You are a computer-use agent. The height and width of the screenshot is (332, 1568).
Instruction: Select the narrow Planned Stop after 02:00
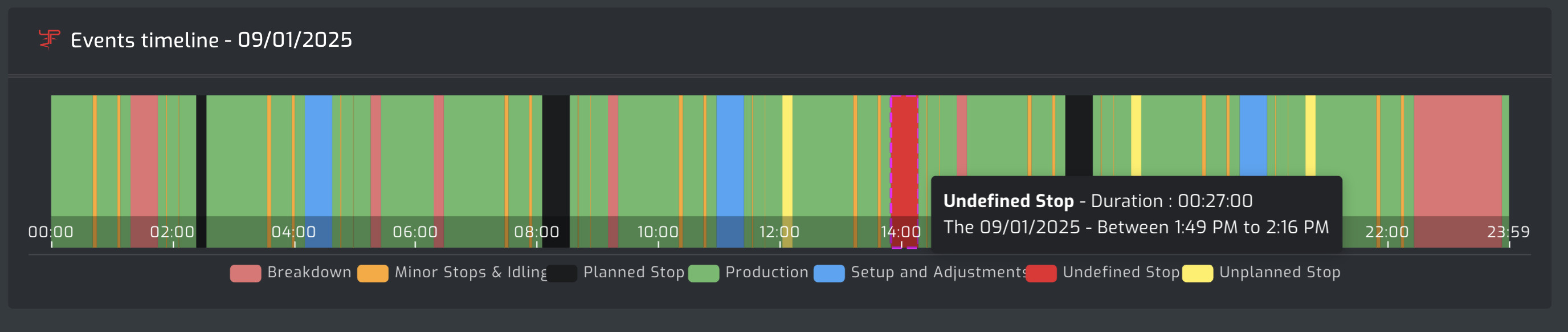[201, 171]
